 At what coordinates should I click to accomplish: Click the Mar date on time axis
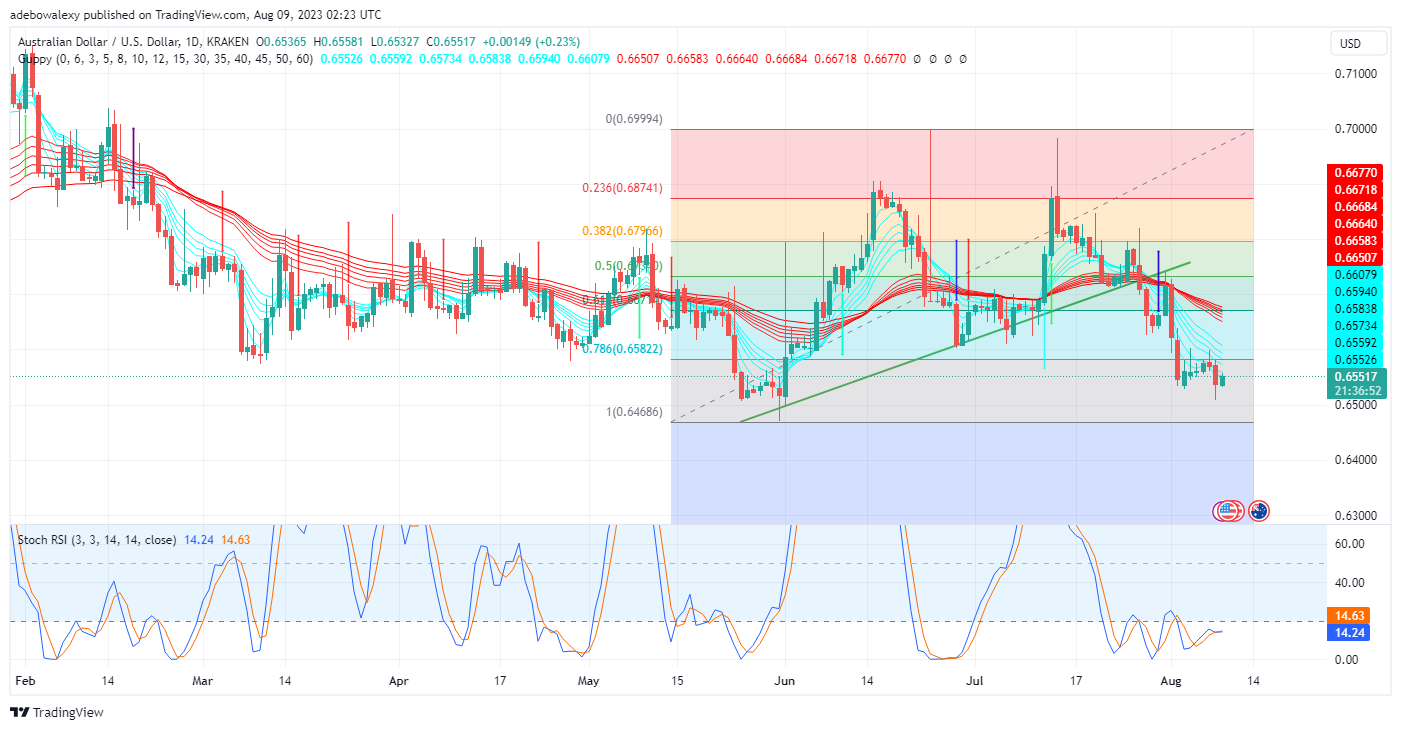tap(203, 681)
